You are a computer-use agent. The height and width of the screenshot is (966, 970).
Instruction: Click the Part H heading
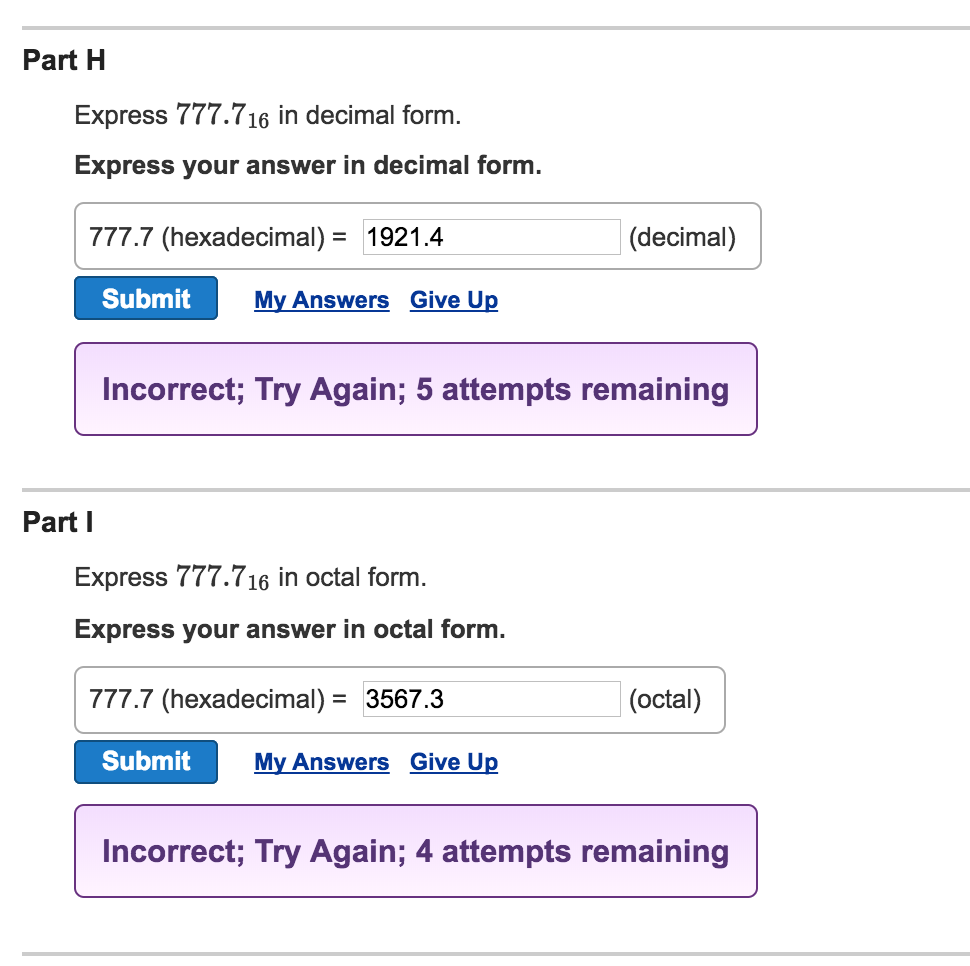[x=63, y=60]
